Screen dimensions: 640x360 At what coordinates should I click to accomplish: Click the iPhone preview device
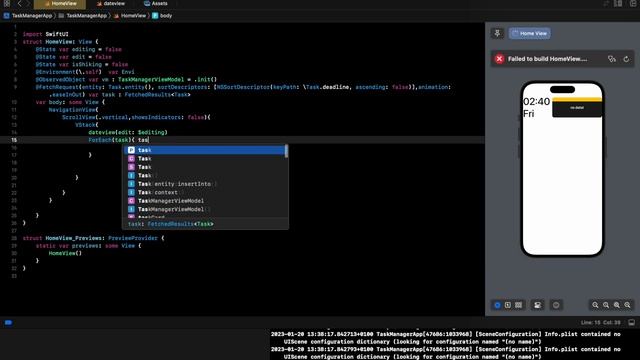[562, 169]
